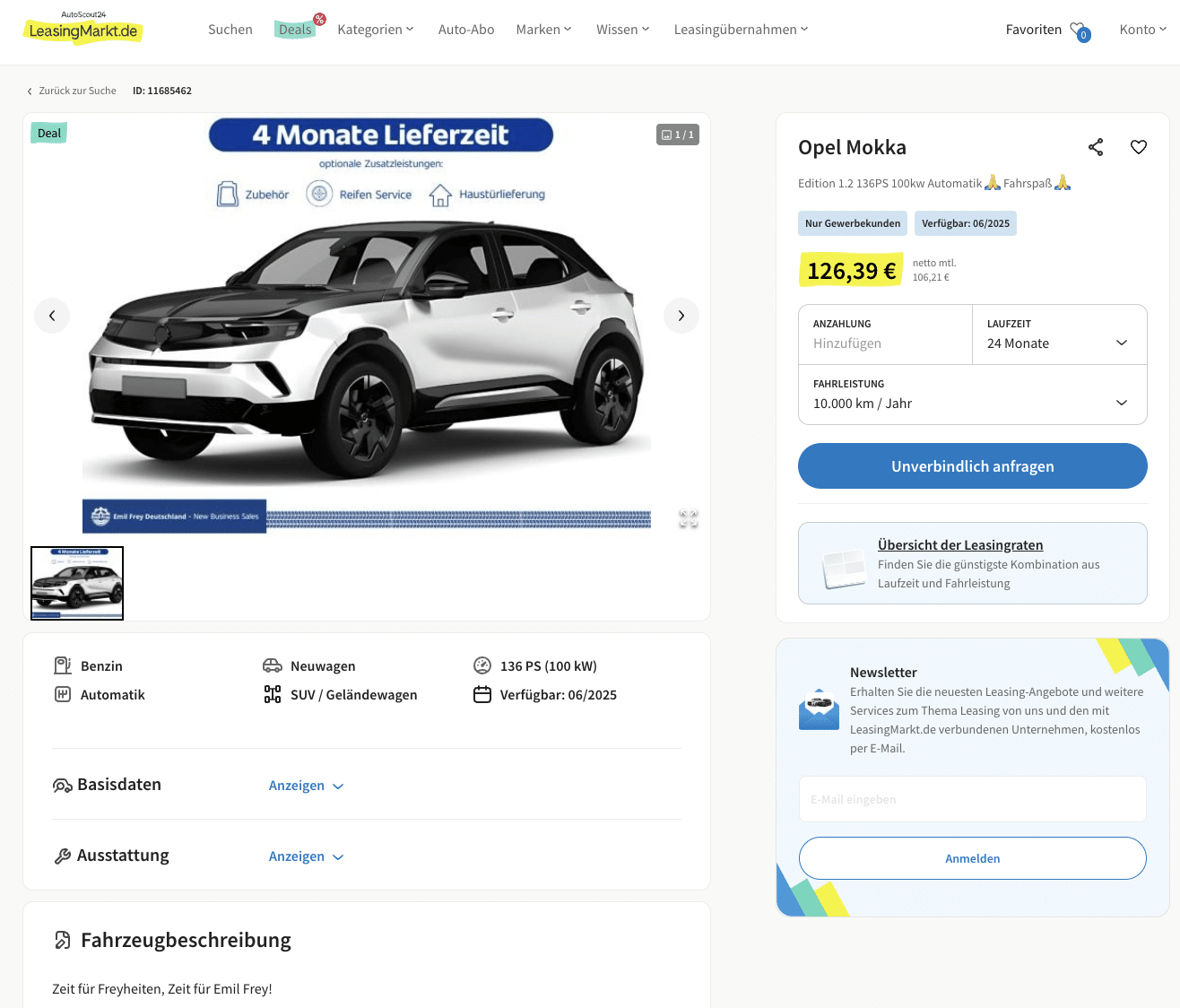The height and width of the screenshot is (1008, 1180).
Task: Click the Anmelden newsletter button
Action: 973,858
